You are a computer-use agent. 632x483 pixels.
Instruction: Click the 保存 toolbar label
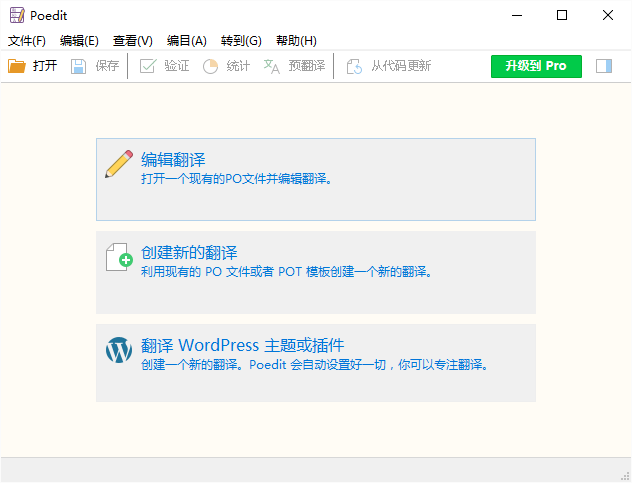[107, 66]
